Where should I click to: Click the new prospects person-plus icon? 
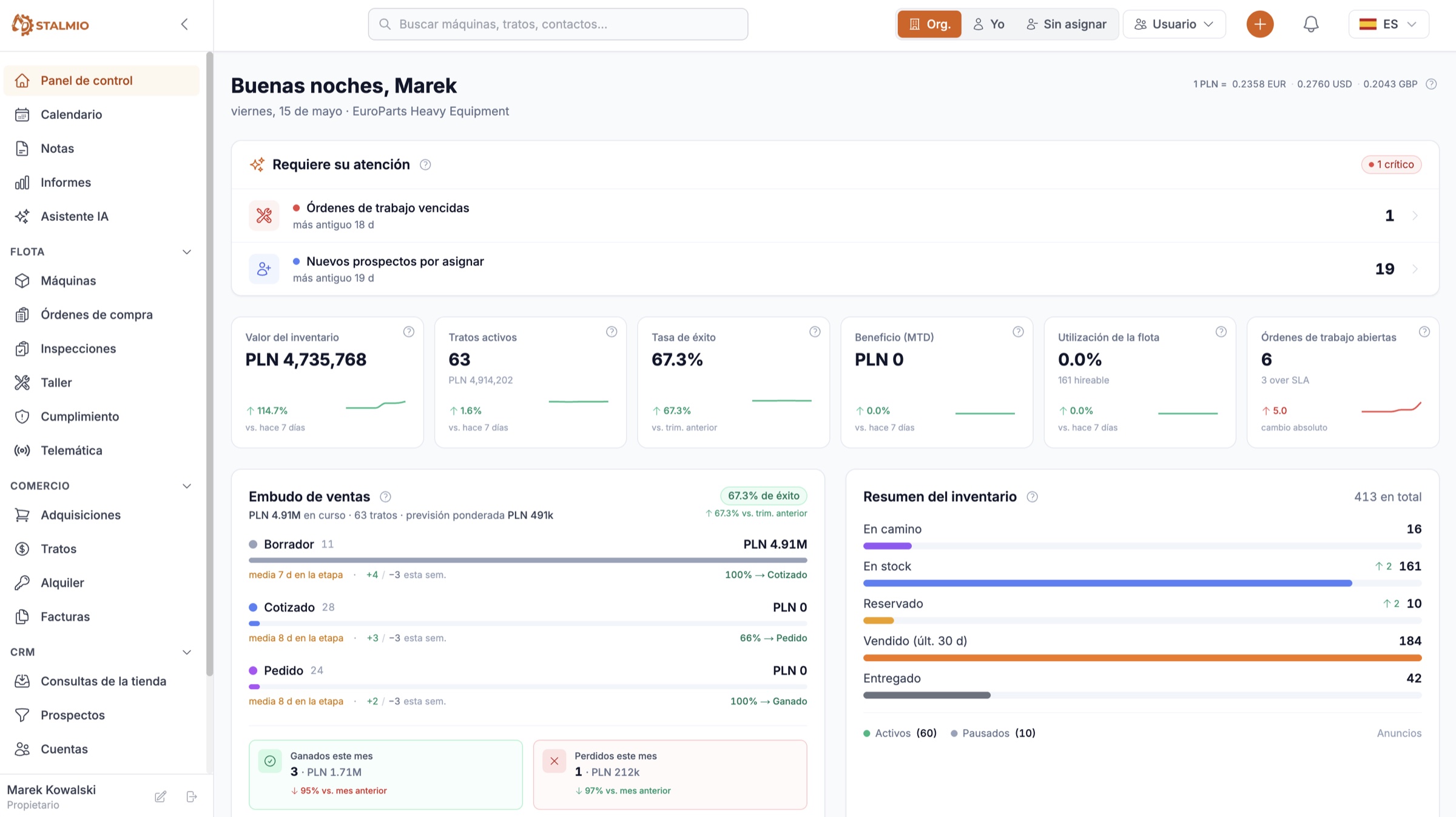coord(264,269)
